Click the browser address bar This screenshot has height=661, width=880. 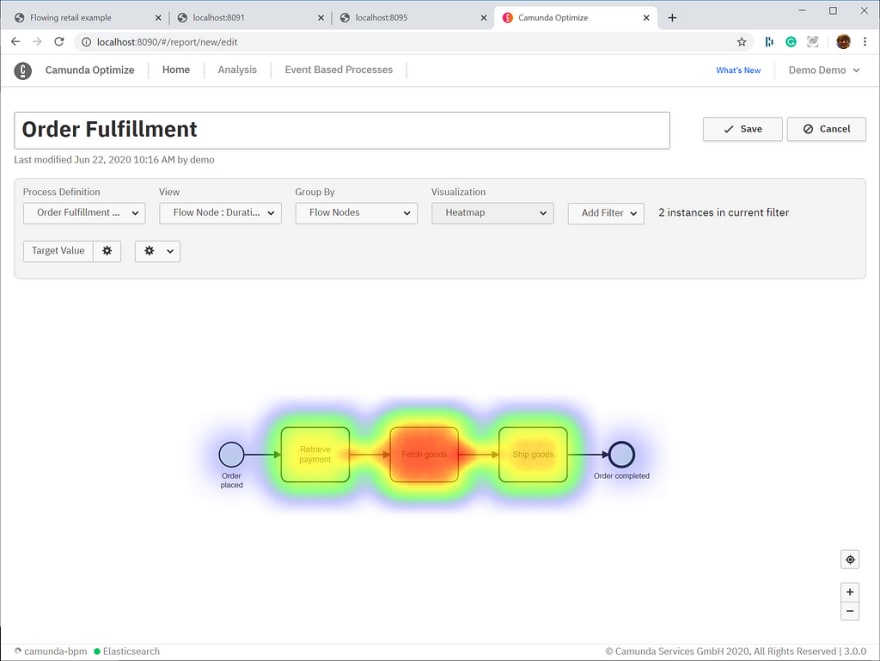[x=412, y=42]
